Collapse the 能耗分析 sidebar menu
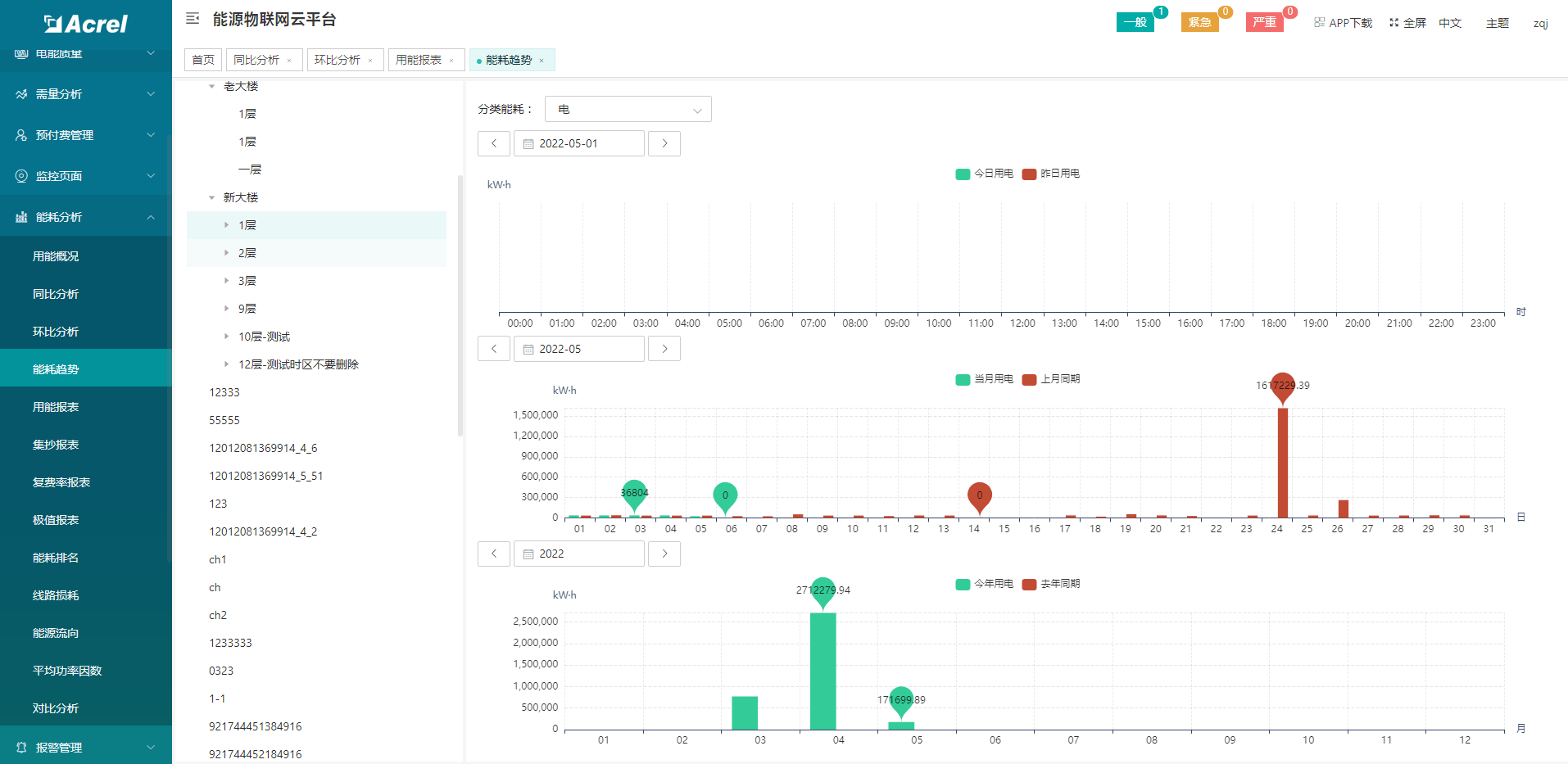Viewport: 1568px width, 764px height. tap(86, 217)
